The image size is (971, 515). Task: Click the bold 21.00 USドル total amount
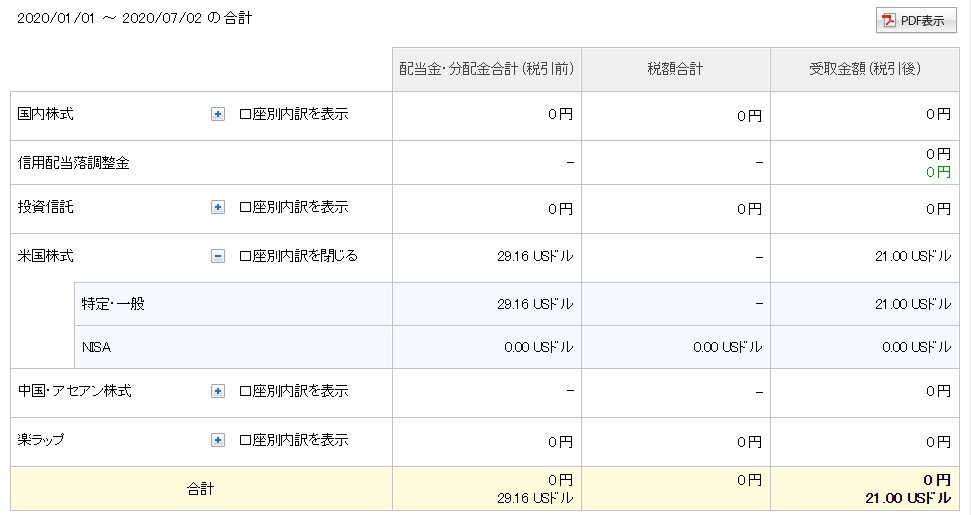click(908, 498)
